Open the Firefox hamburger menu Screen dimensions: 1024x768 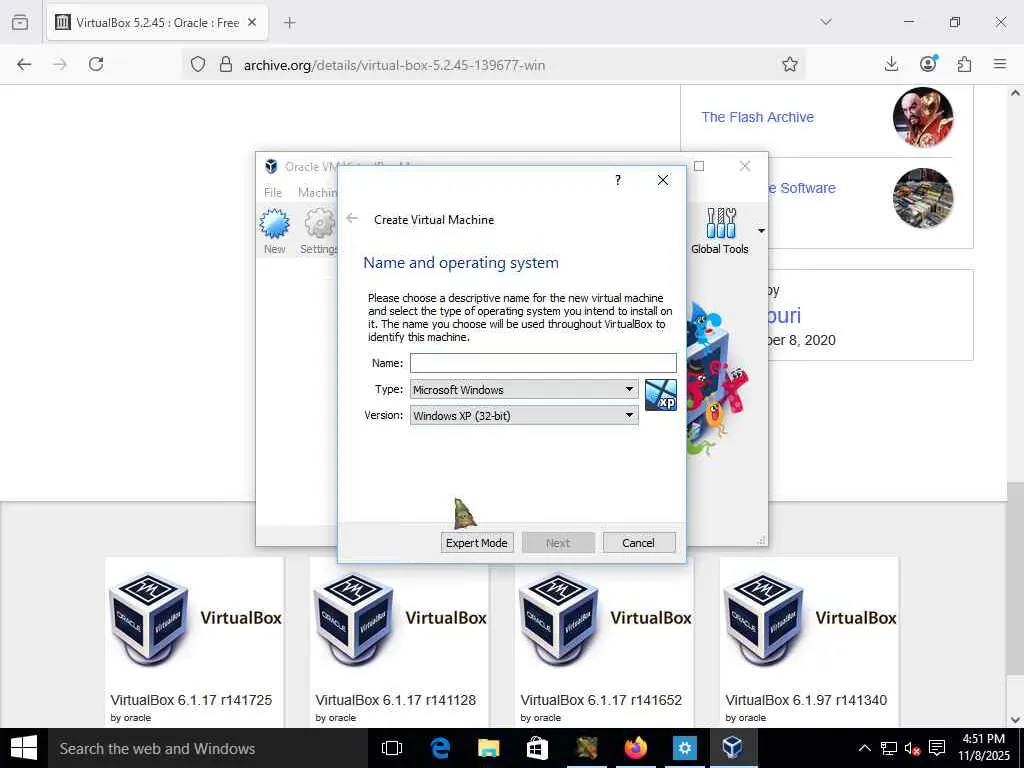click(x=1000, y=64)
